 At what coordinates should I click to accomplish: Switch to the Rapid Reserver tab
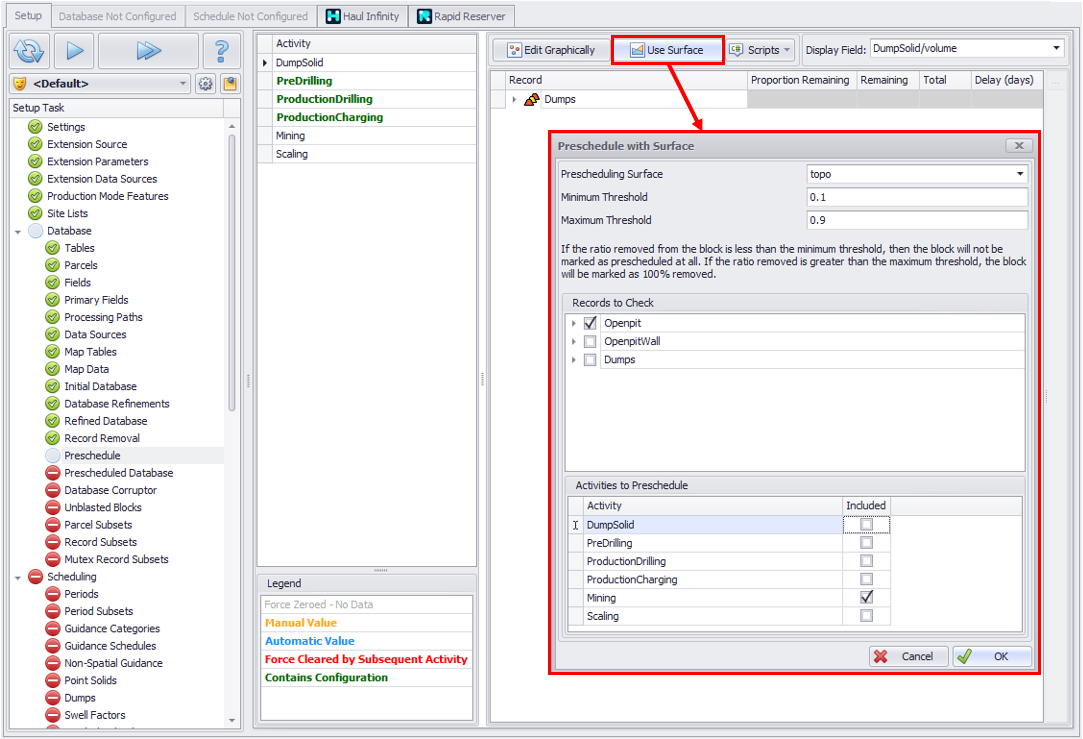pos(462,16)
